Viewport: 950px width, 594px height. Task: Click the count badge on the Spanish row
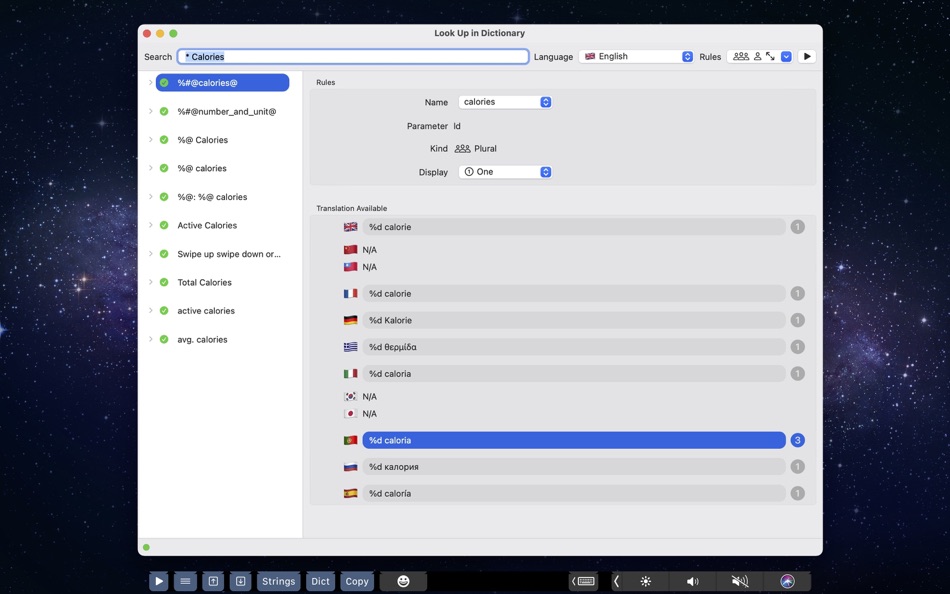tap(797, 493)
